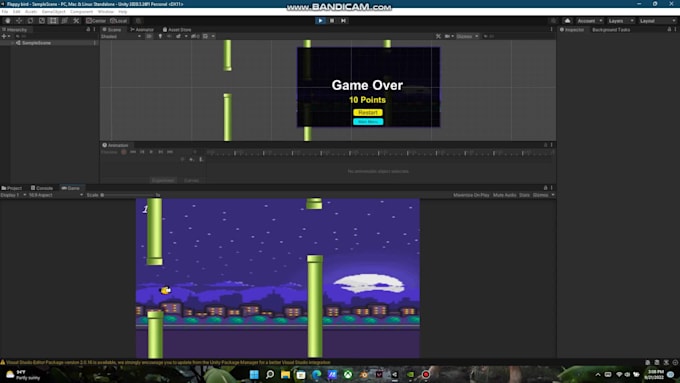Select the Rect transform tool
Screen dimensions: 680x383
click(x=53, y=21)
